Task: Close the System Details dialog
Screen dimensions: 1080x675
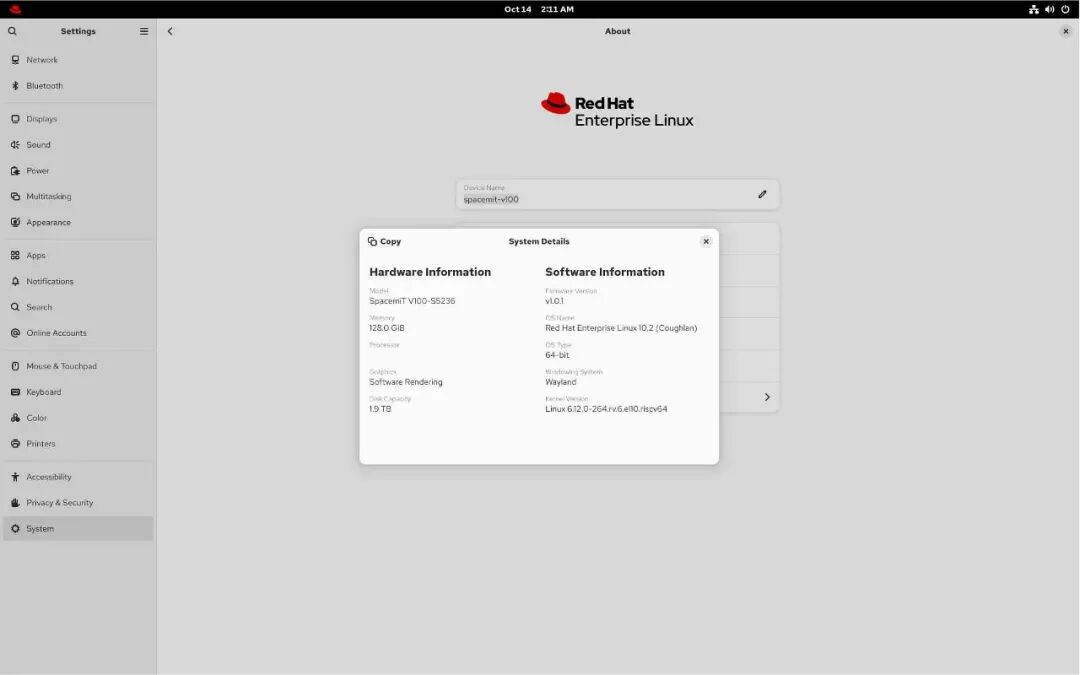Action: coord(705,241)
